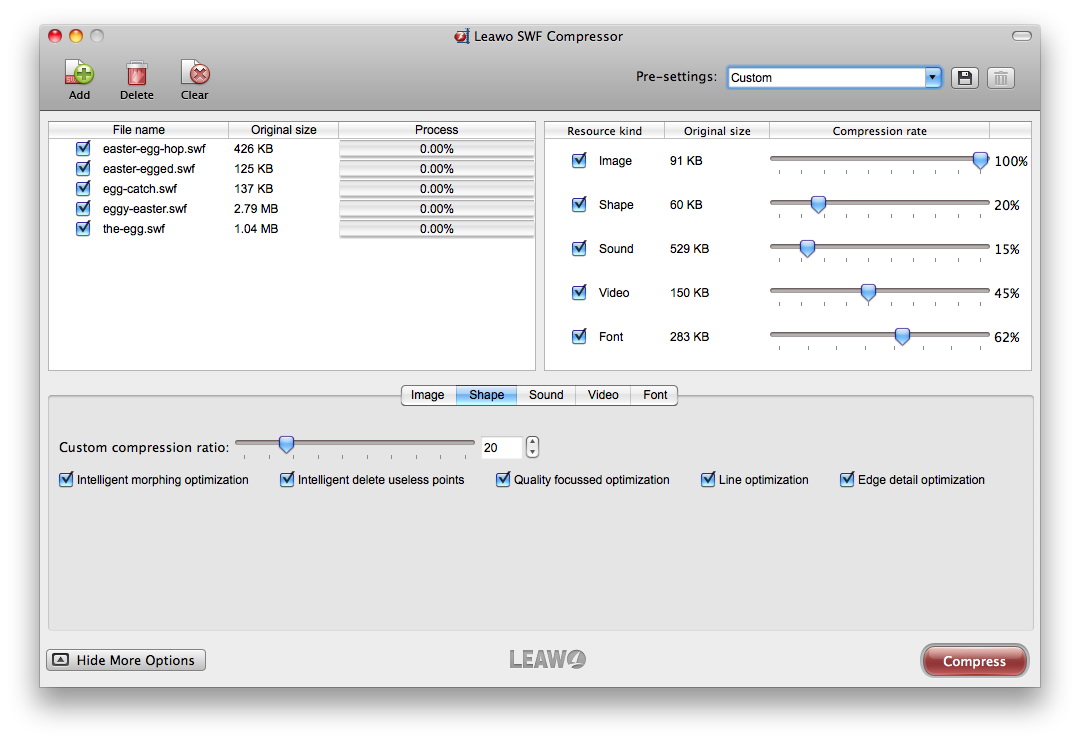Open the Font tab
Image resolution: width=1080 pixels, height=742 pixels.
[655, 395]
